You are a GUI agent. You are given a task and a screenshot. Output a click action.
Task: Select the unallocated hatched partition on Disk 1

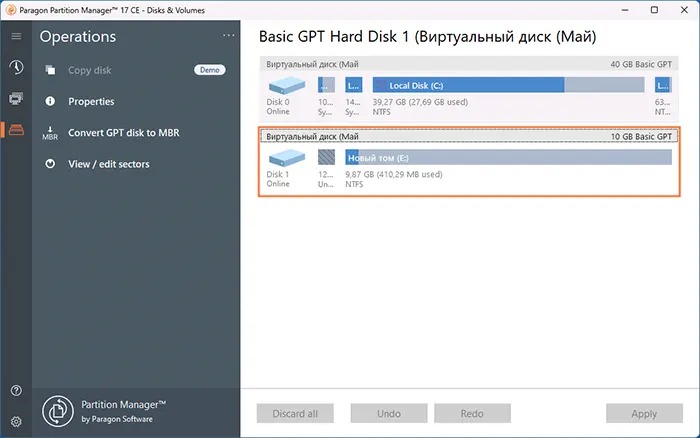[326, 157]
